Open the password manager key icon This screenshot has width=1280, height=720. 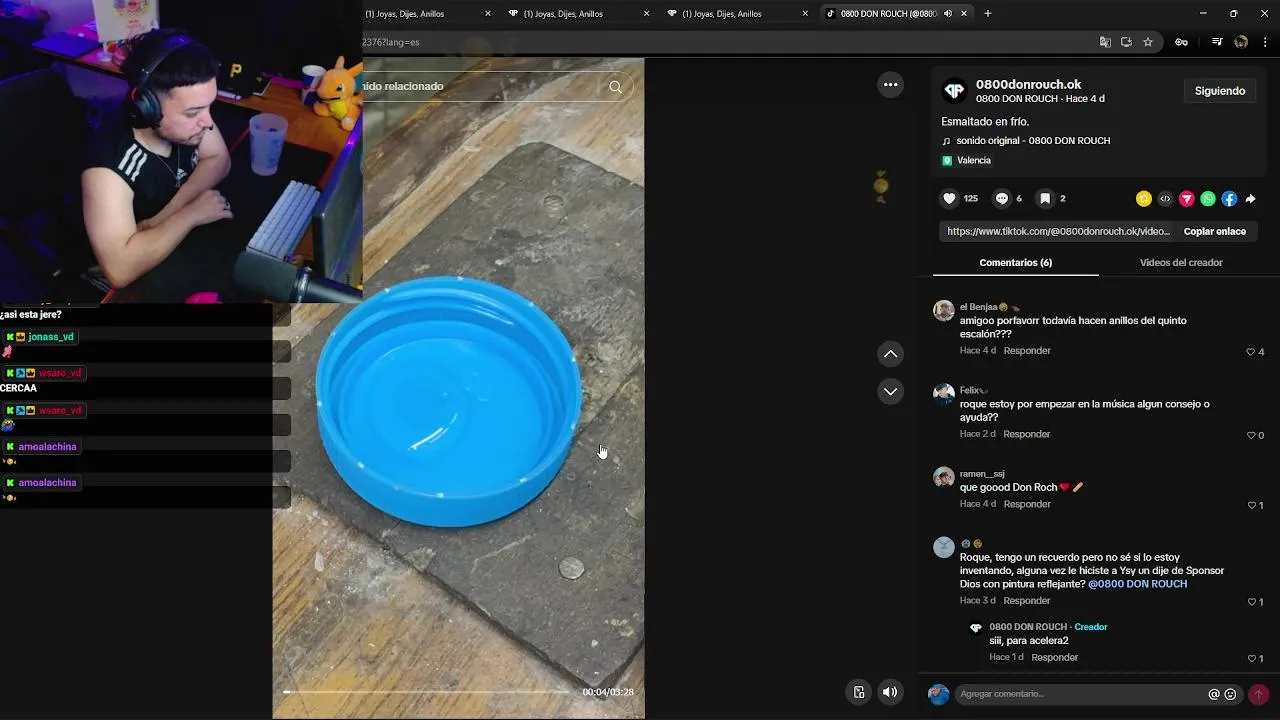click(x=1181, y=42)
